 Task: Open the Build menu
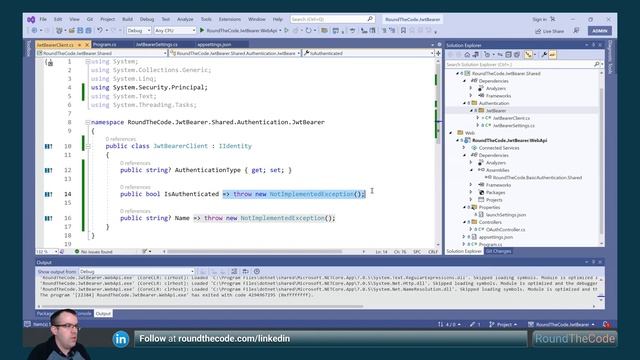[127, 19]
